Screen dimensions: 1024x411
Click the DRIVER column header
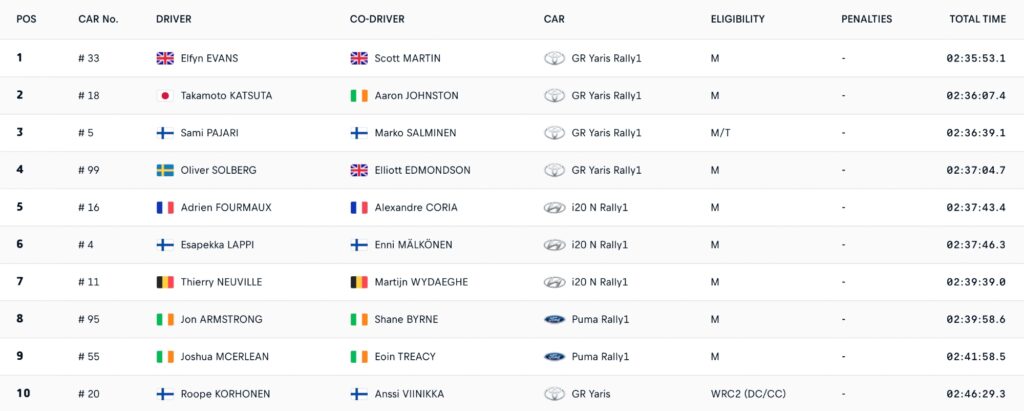coord(174,19)
